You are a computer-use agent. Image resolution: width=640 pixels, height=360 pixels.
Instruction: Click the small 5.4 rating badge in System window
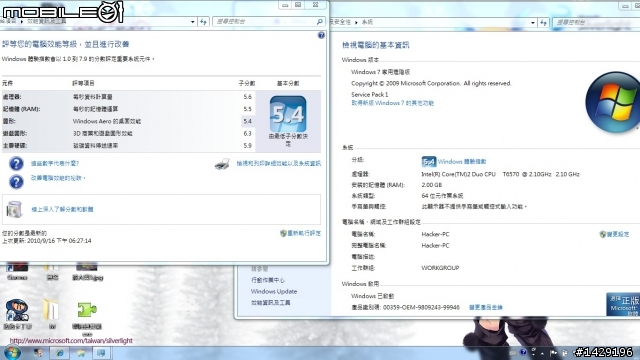point(429,162)
